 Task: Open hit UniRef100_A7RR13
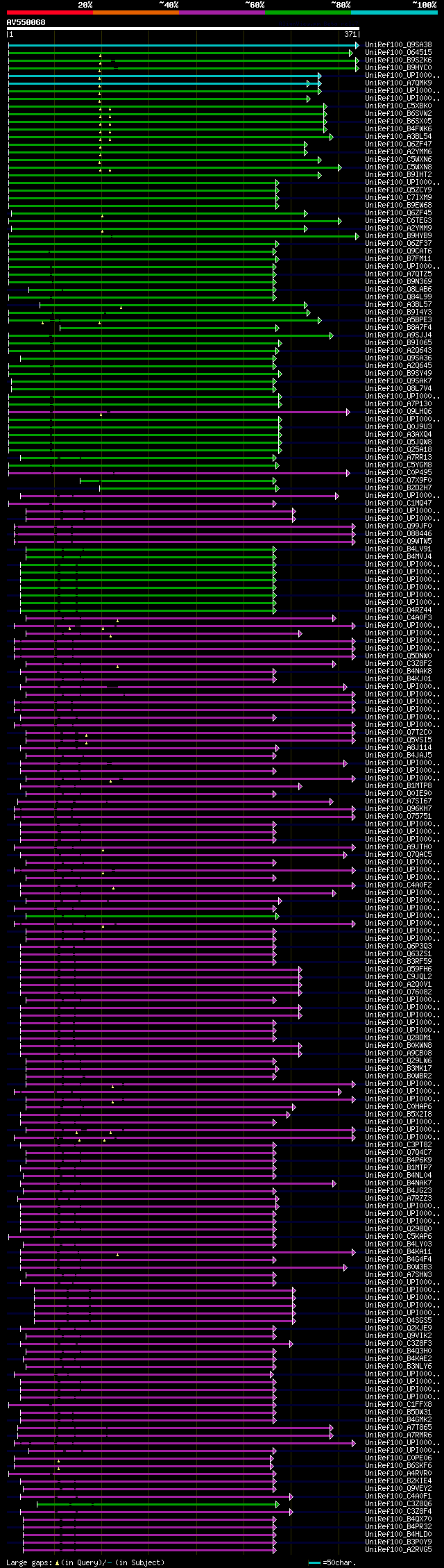(398, 457)
